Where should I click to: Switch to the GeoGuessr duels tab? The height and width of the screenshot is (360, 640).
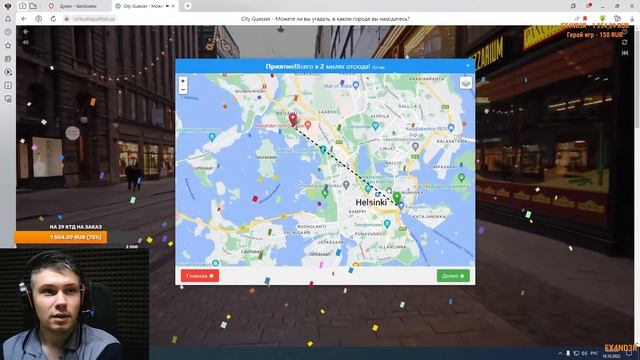[x=77, y=6]
